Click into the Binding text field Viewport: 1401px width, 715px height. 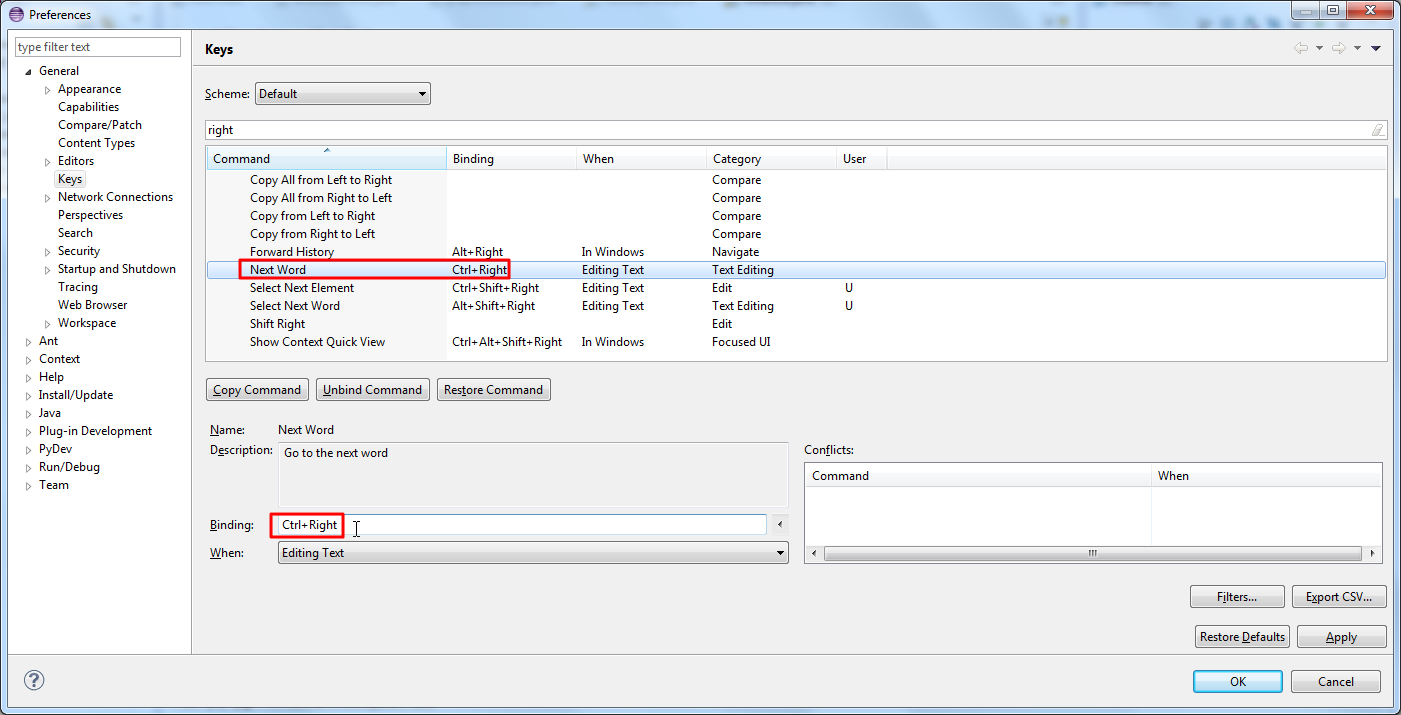coord(522,525)
